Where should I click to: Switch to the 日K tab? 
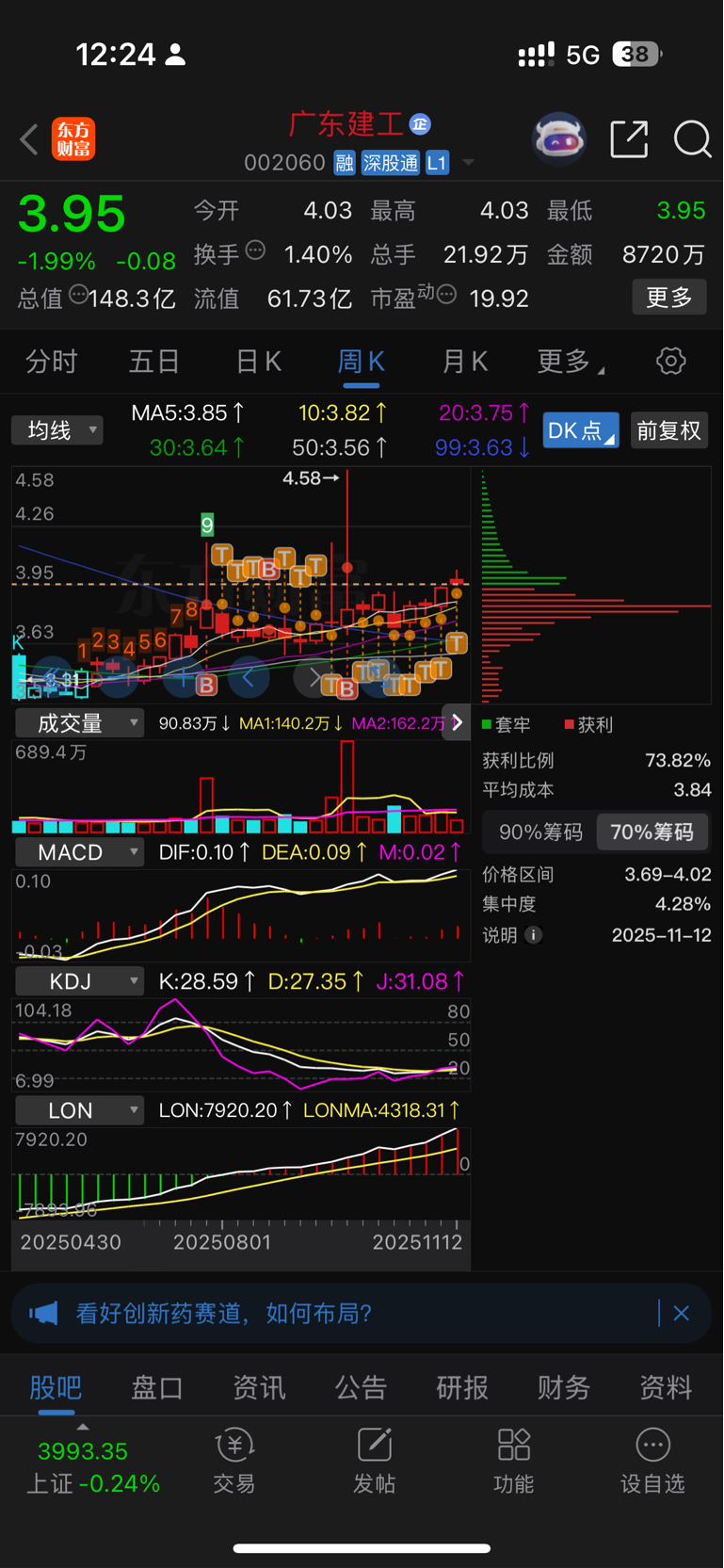click(x=258, y=362)
